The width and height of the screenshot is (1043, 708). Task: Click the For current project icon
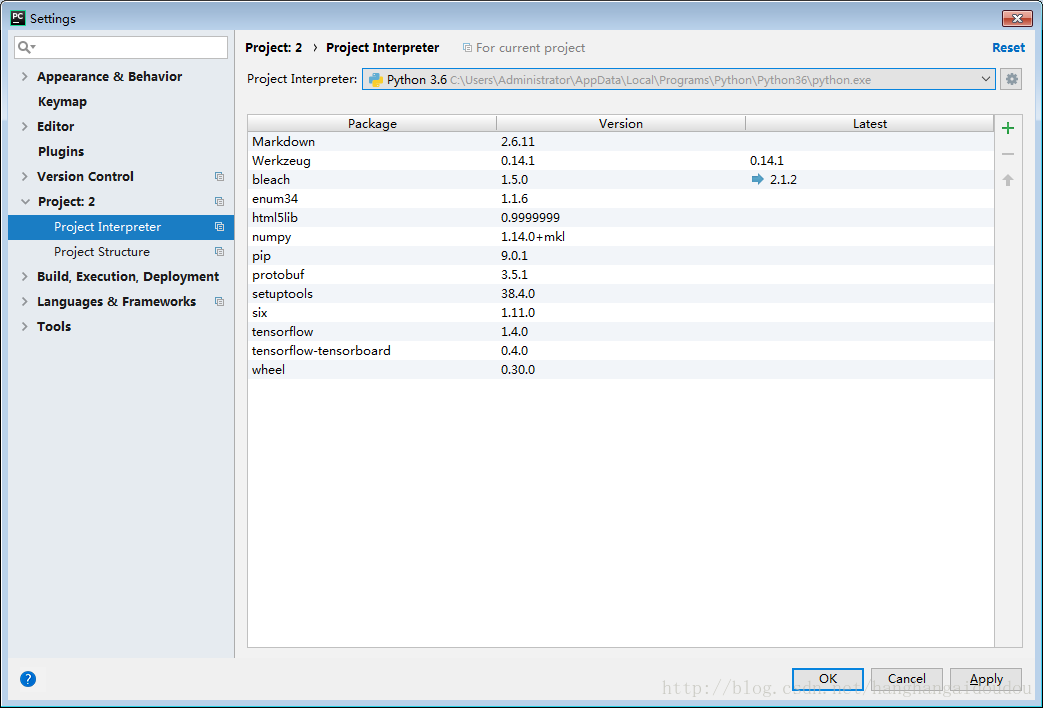468,48
